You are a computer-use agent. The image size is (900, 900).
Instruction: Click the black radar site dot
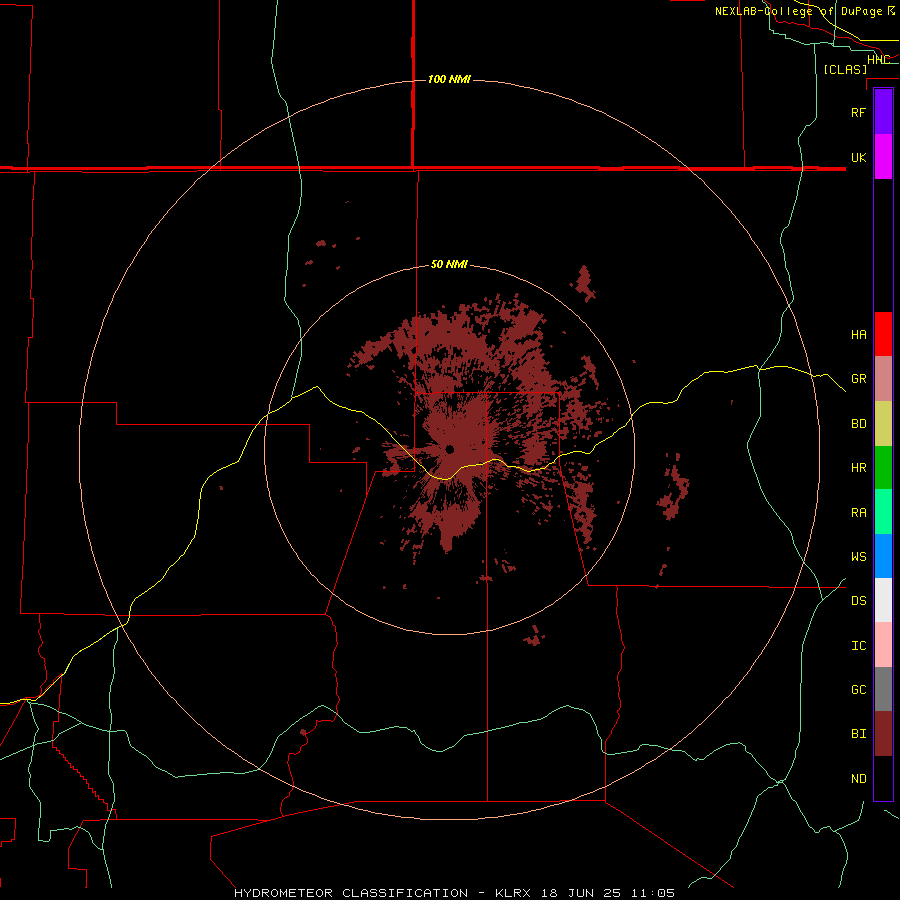tap(449, 449)
